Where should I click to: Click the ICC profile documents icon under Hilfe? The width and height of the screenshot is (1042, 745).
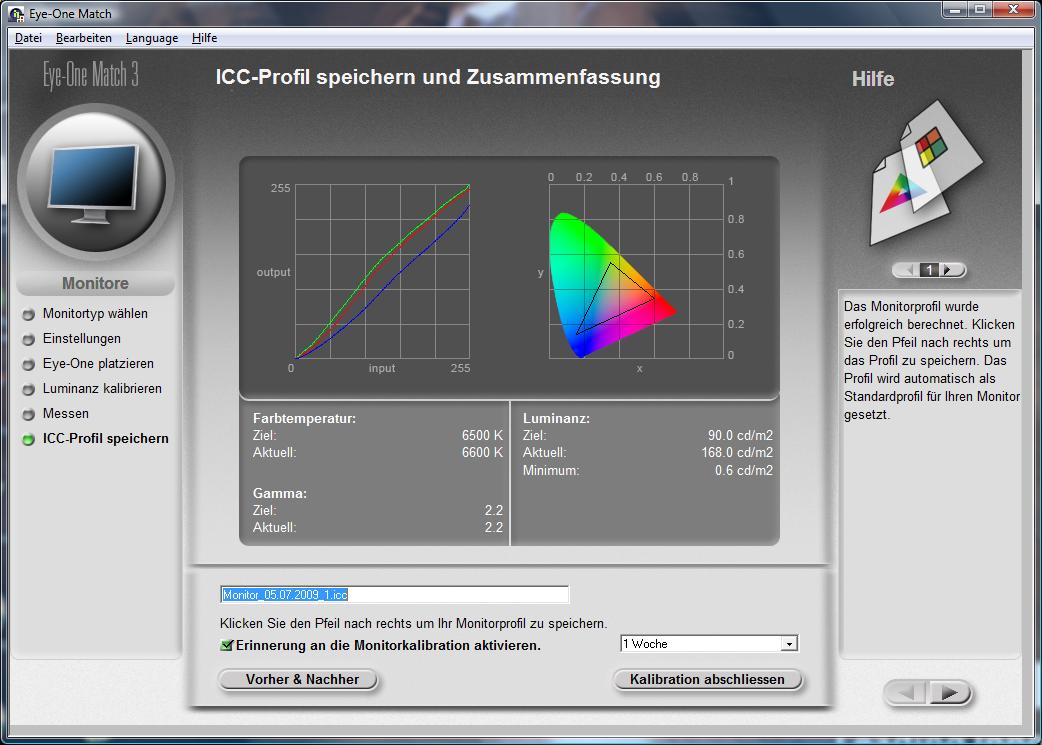click(926, 173)
